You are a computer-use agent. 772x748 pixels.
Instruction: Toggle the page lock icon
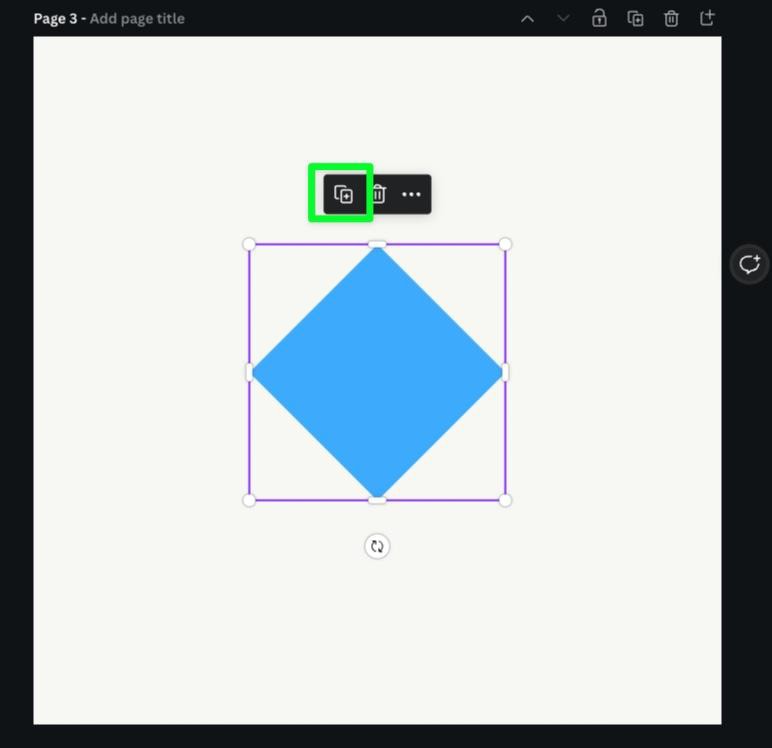coord(599,18)
